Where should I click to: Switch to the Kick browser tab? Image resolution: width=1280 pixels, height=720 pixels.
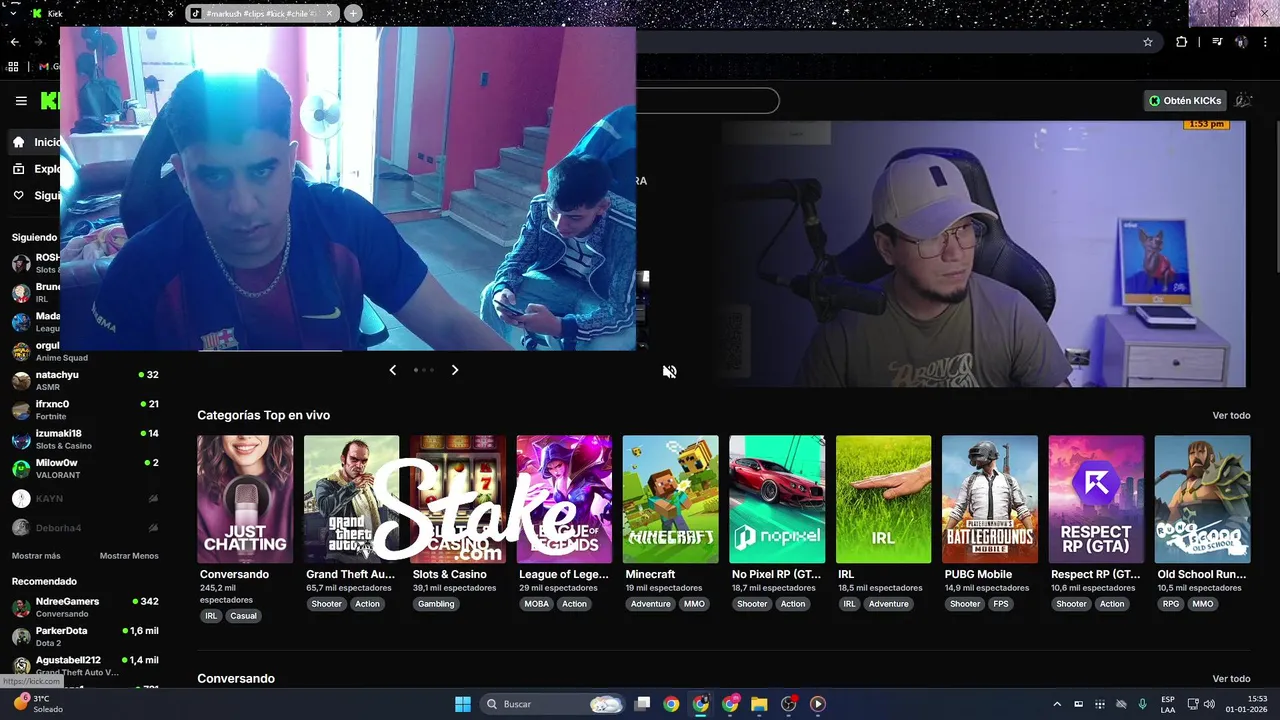click(x=100, y=13)
